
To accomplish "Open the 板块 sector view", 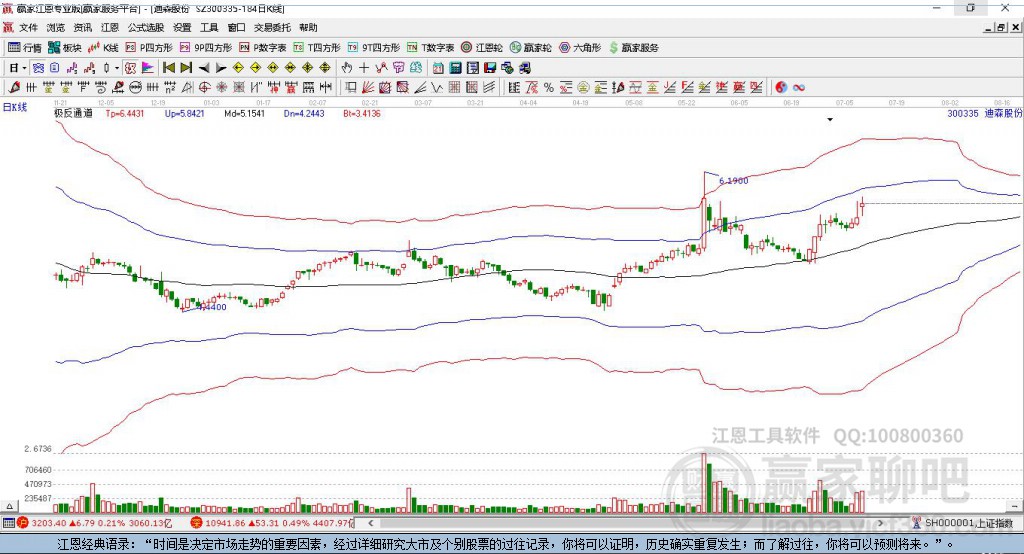I will [64, 48].
